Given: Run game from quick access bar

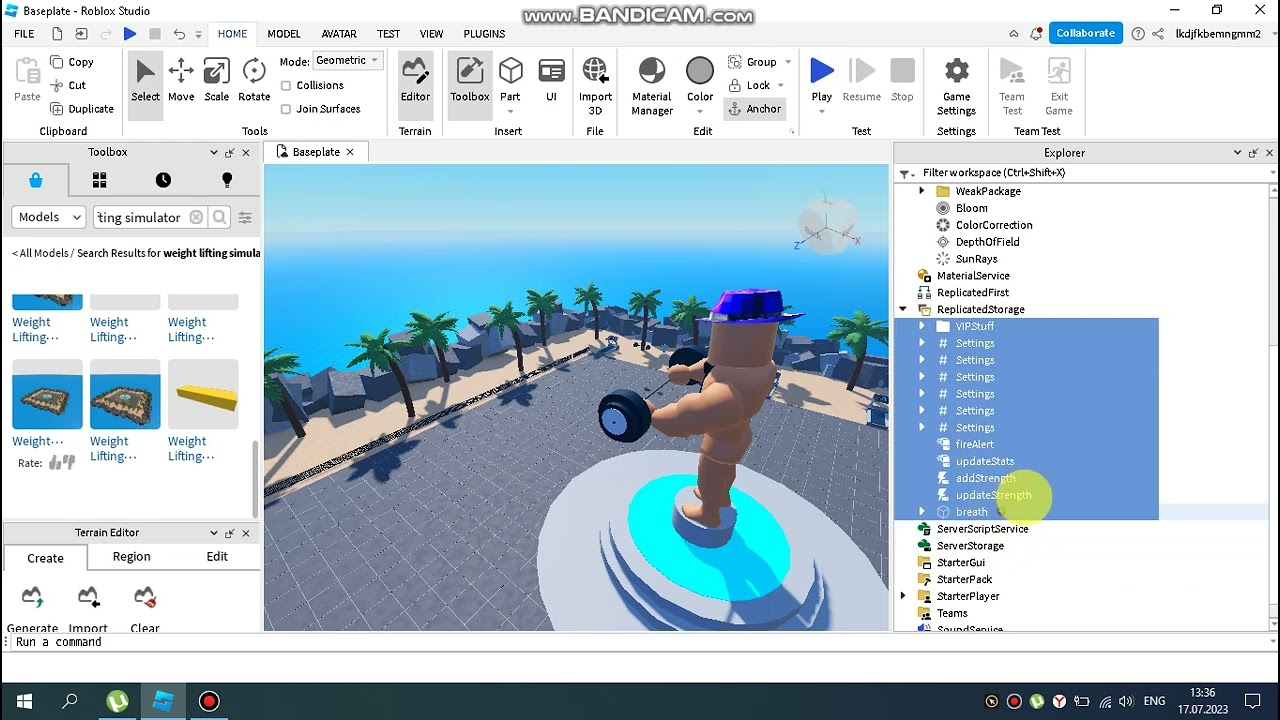Looking at the screenshot, I should (x=130, y=34).
